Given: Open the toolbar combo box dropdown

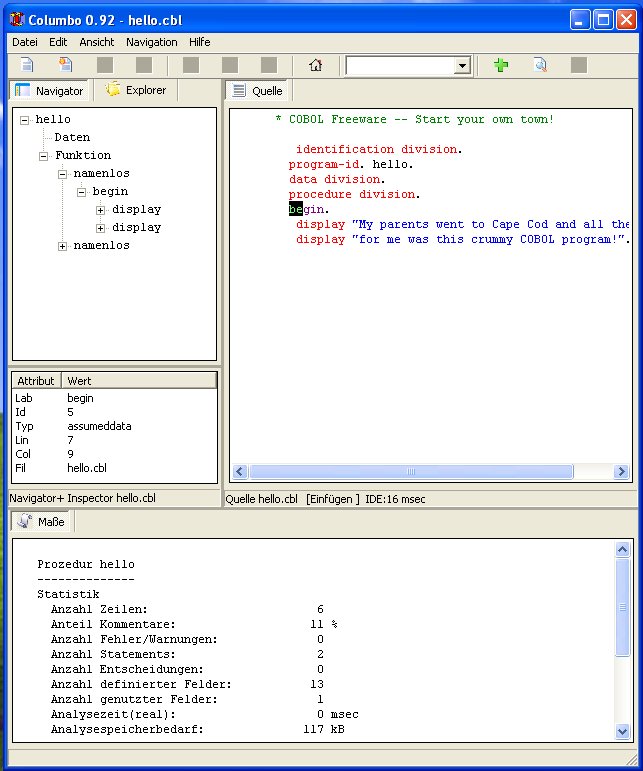Looking at the screenshot, I should 462,66.
